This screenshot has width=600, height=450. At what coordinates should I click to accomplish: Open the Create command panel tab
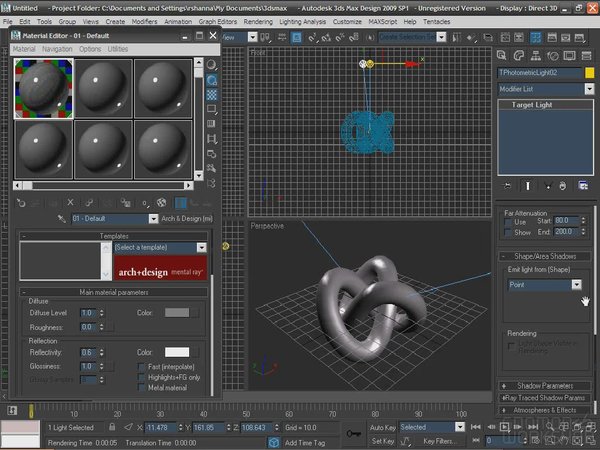(x=502, y=55)
